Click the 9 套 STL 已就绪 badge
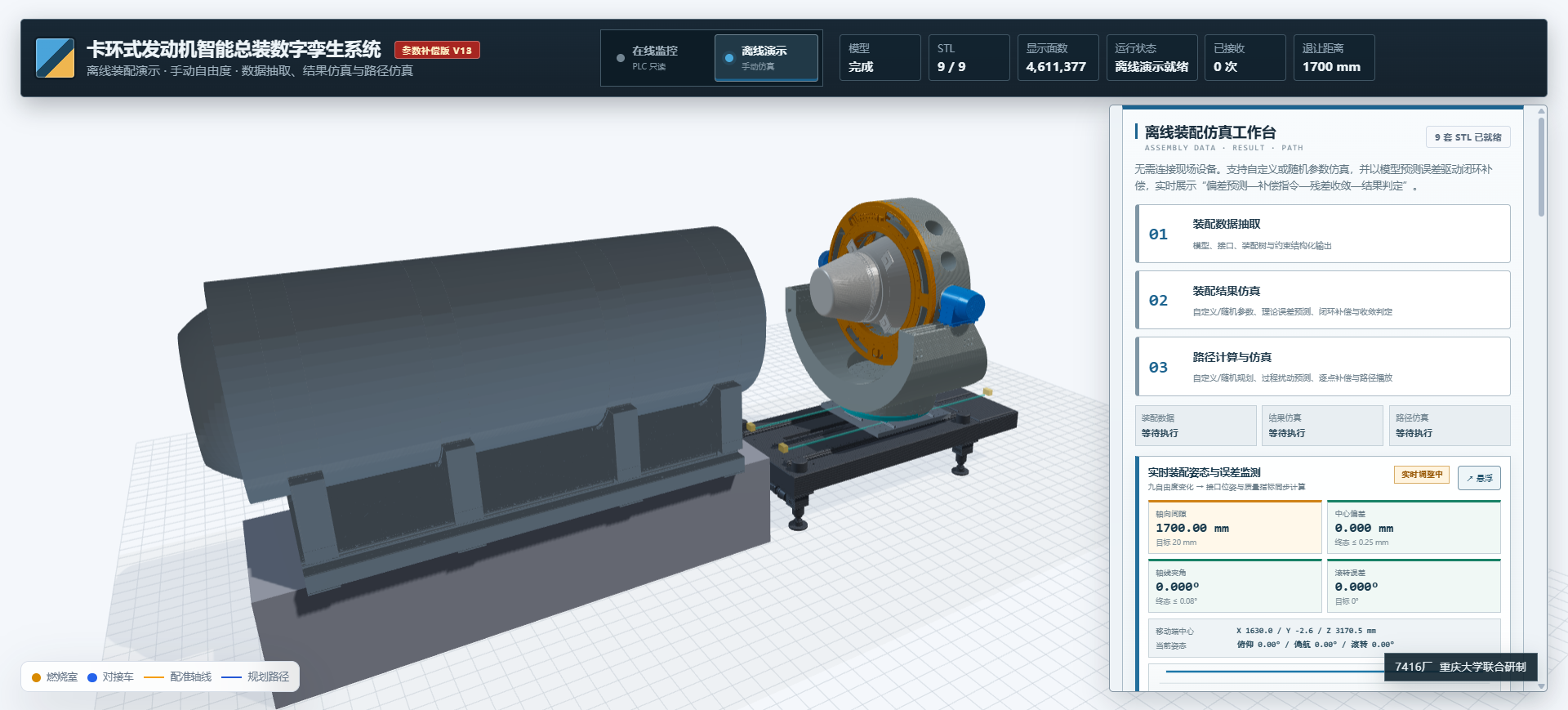The width and height of the screenshot is (1568, 710). (1468, 137)
